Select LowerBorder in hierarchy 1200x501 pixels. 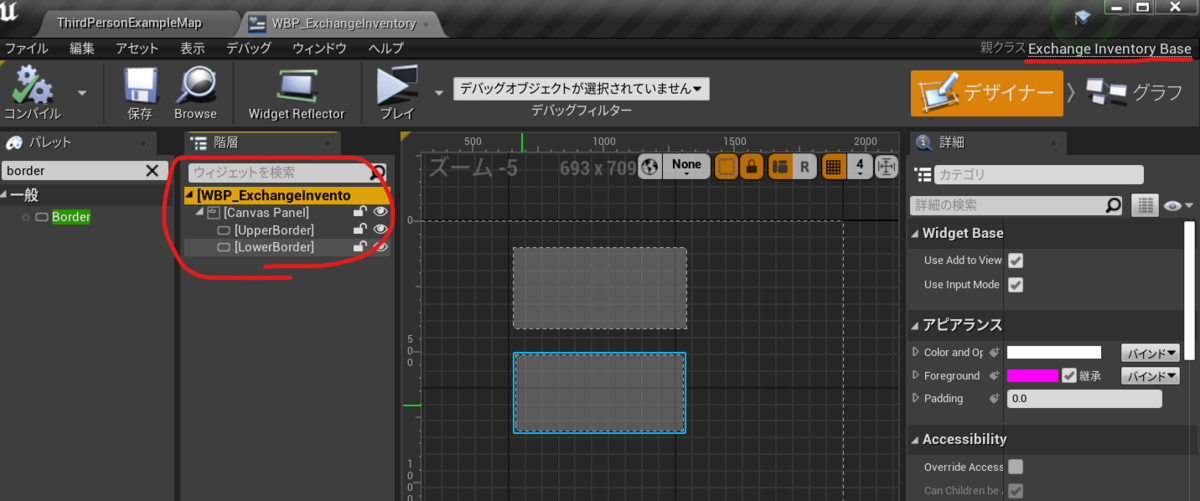pyautogui.click(x=273, y=247)
